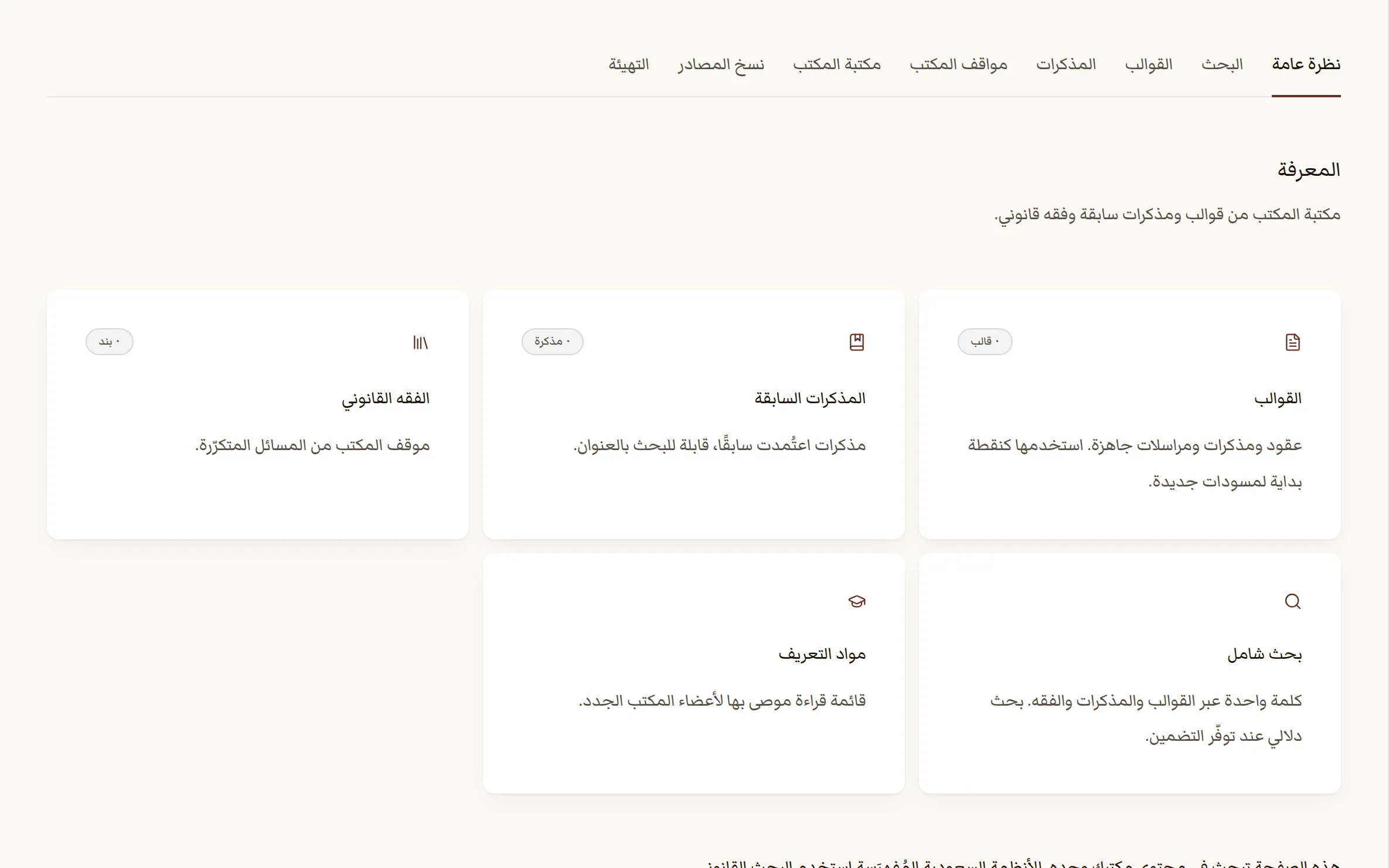Screen dimensions: 1389x868
Task: Click the magnifier icon on بحث شامل card
Action: pyautogui.click(x=1292, y=601)
